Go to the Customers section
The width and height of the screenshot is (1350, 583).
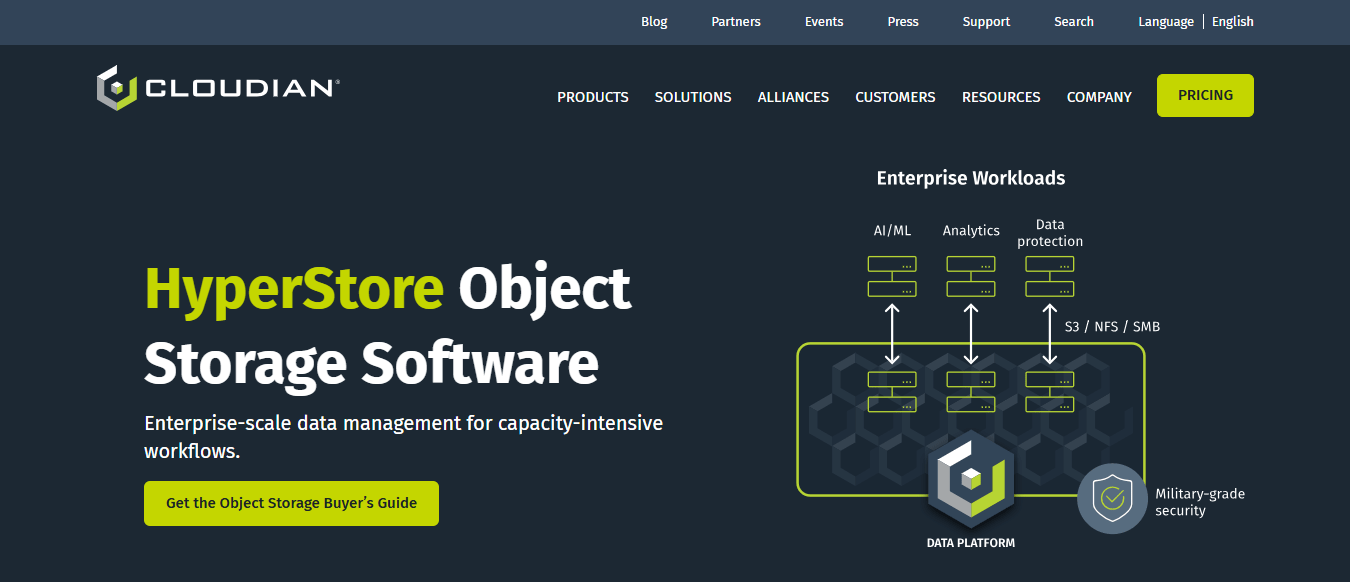[895, 97]
